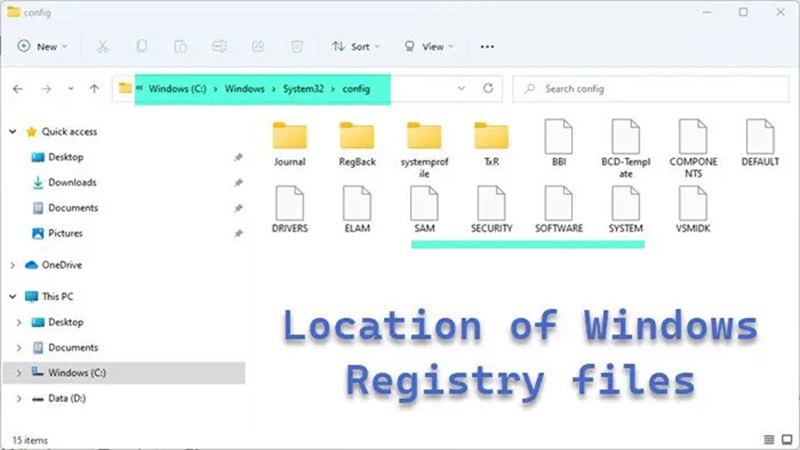800x450 pixels.
Task: Open the New item dropdown
Action: click(x=42, y=46)
